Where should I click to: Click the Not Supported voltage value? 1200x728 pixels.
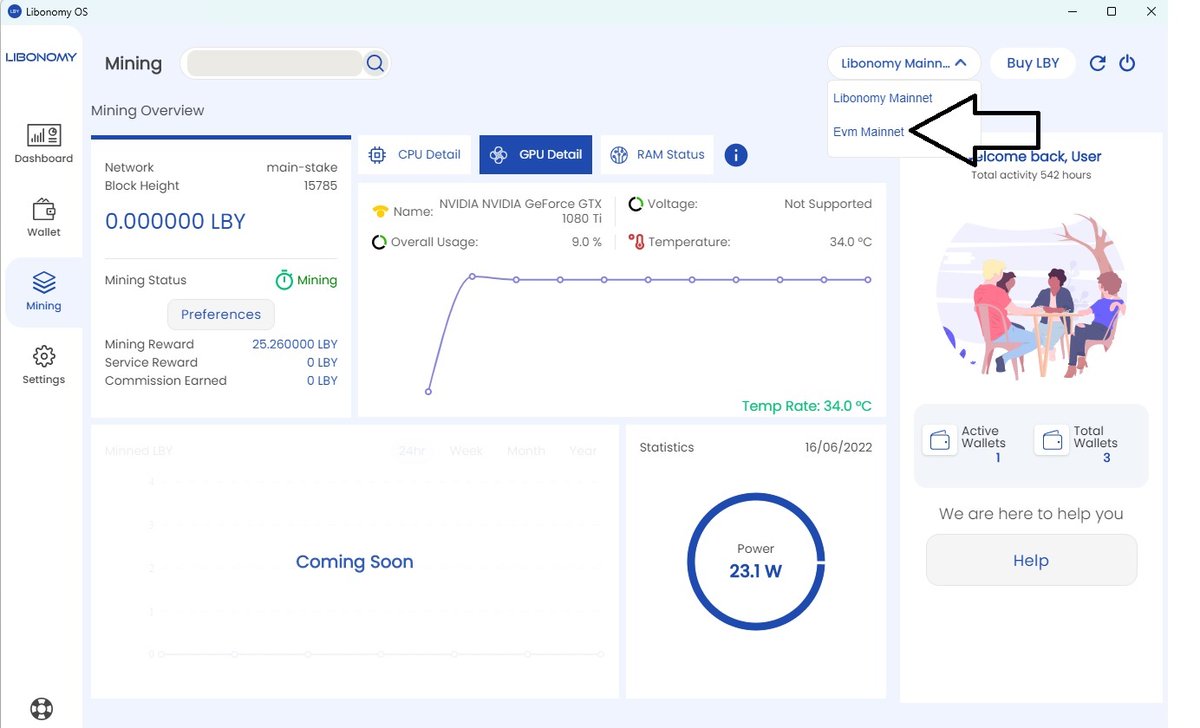(x=828, y=204)
